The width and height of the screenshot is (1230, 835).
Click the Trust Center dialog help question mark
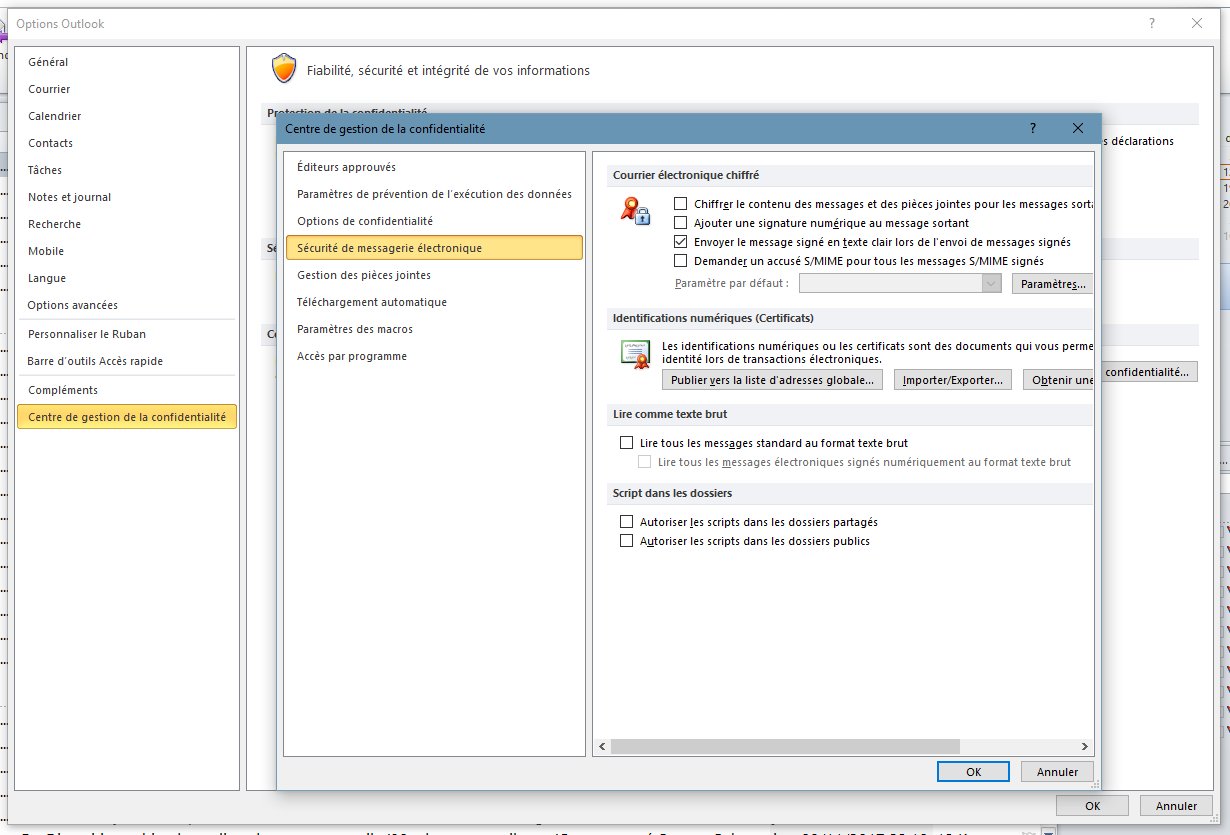pyautogui.click(x=1032, y=128)
